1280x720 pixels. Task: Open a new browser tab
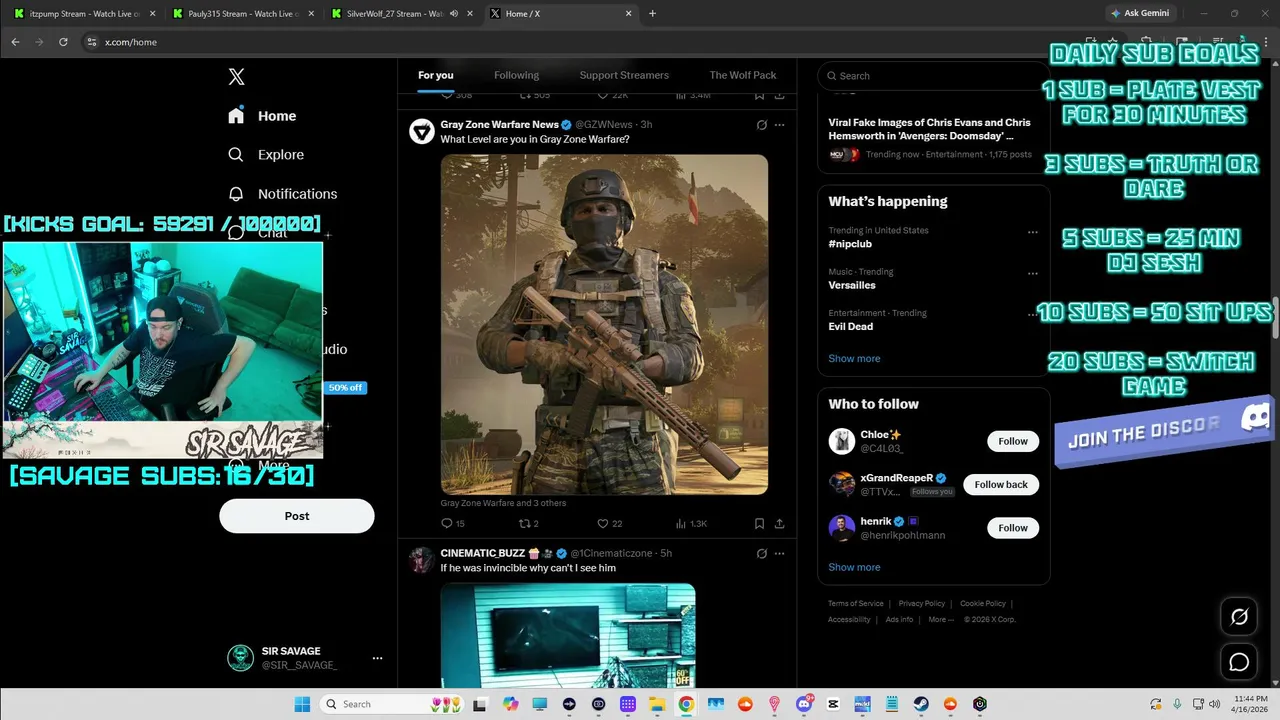click(x=652, y=14)
